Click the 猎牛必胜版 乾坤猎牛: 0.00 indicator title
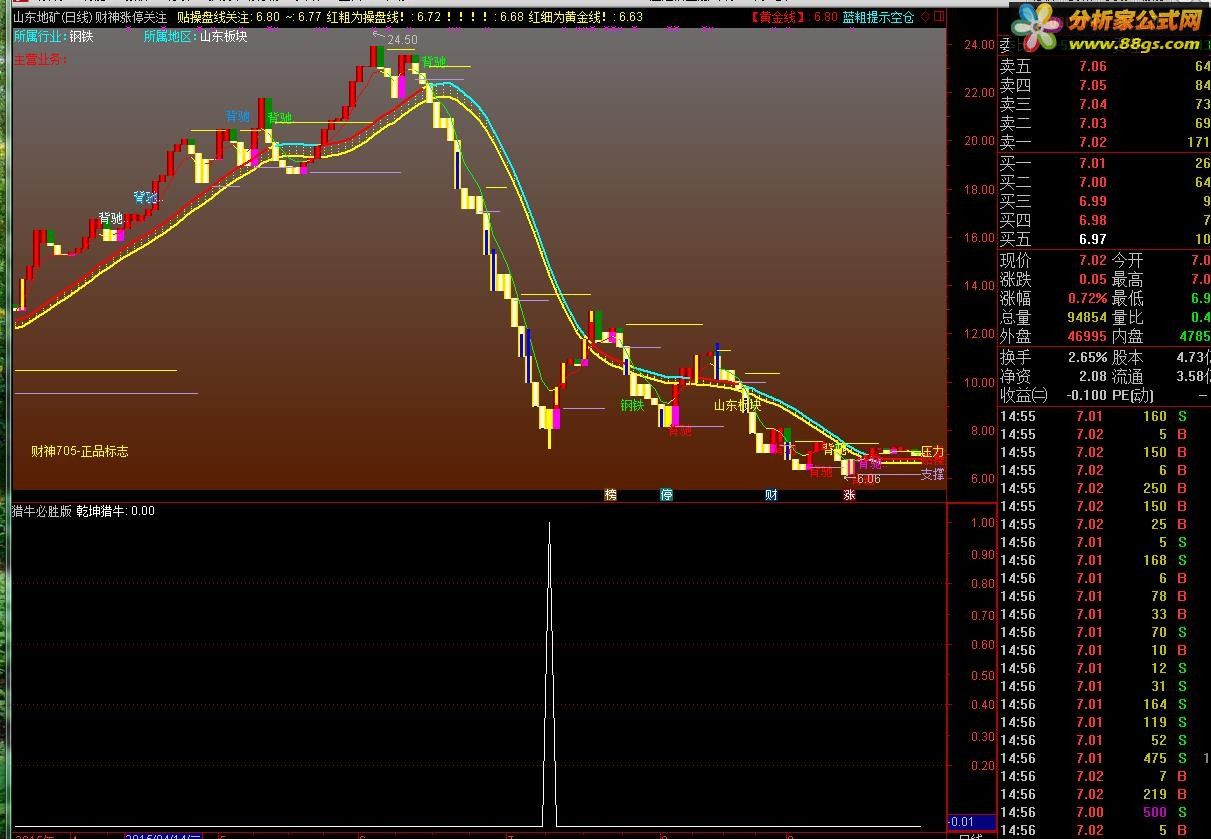1211x839 pixels. point(83,511)
